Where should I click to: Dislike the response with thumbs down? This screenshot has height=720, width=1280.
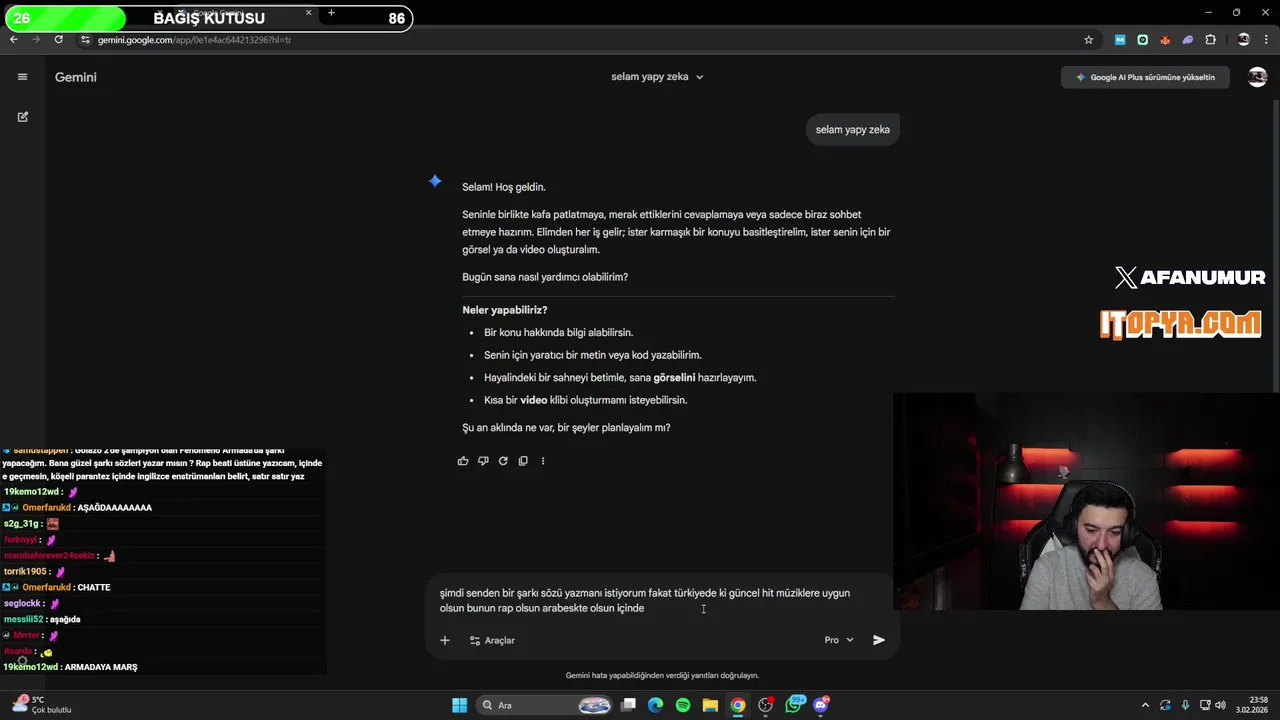(x=483, y=461)
